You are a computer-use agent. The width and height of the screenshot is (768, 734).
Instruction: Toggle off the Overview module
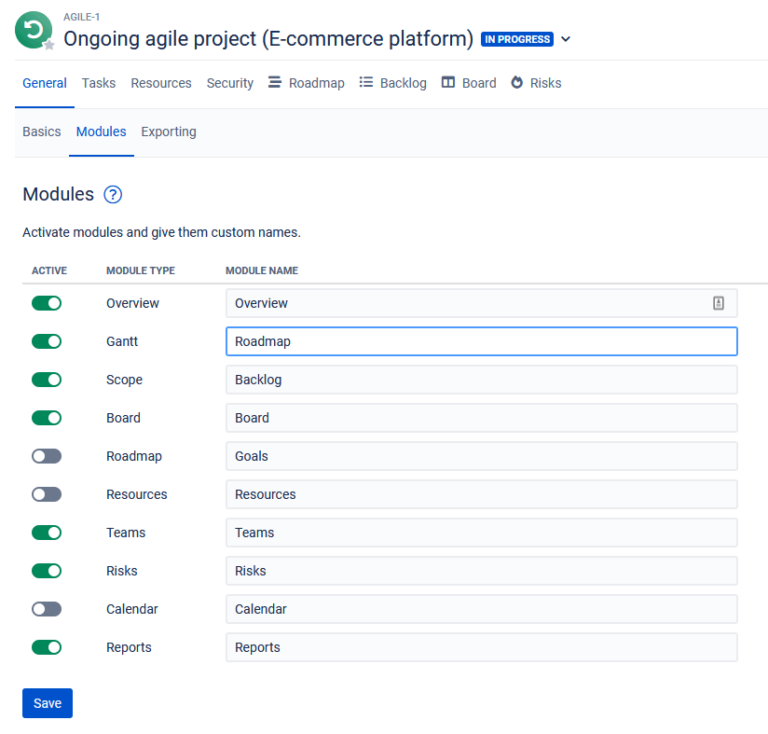tap(47, 303)
